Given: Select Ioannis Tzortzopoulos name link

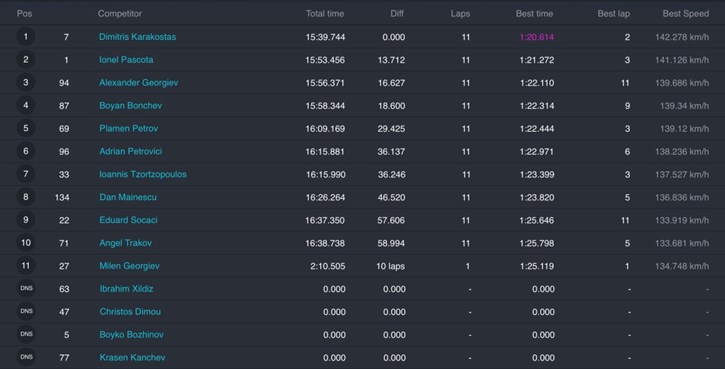Looking at the screenshot, I should (x=143, y=174).
